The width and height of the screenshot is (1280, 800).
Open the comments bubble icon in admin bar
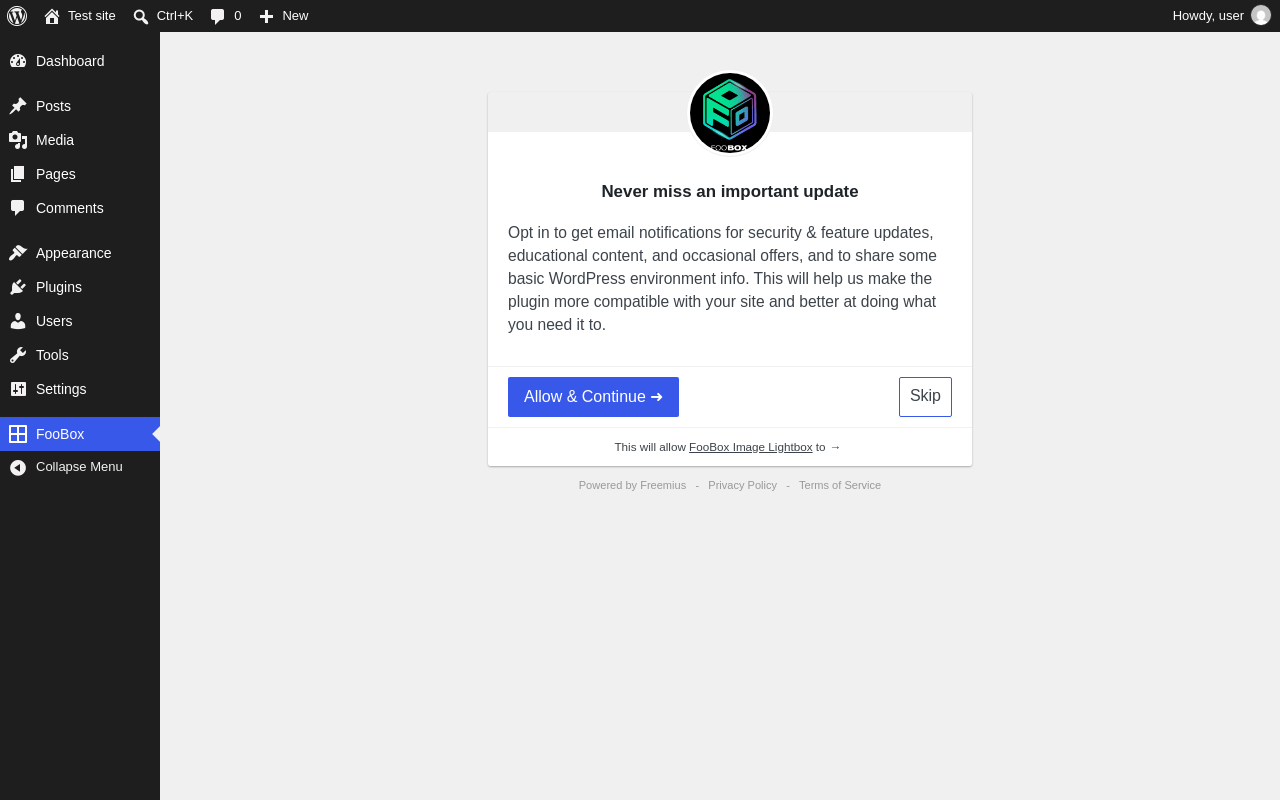217,16
